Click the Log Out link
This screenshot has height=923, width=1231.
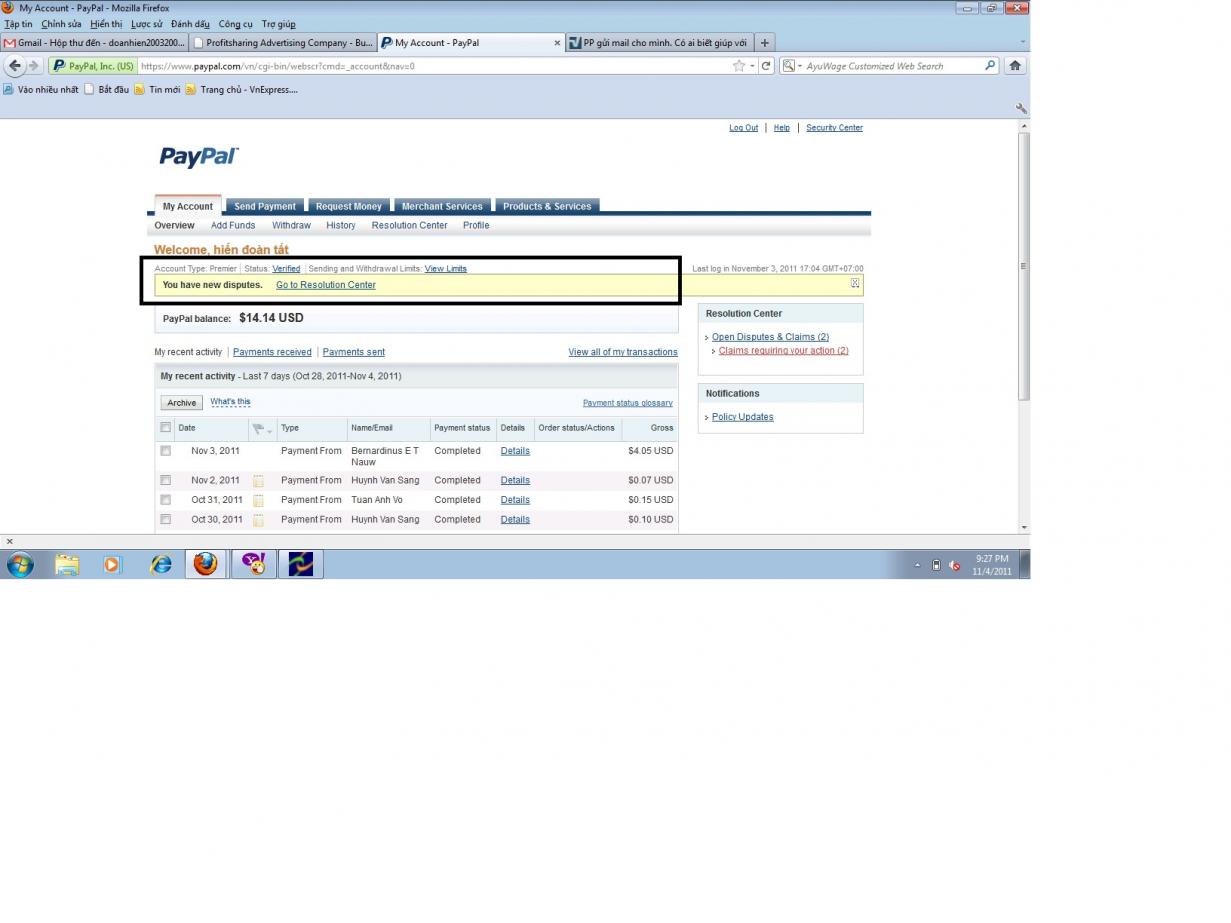743,128
